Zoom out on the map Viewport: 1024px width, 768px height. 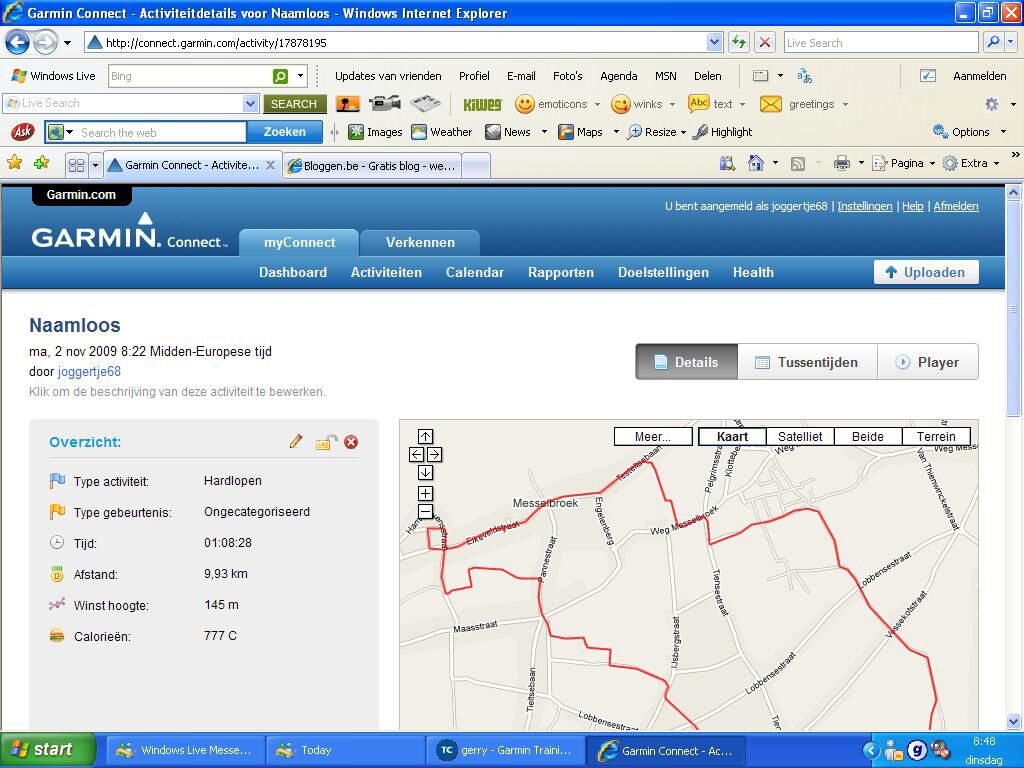(425, 511)
